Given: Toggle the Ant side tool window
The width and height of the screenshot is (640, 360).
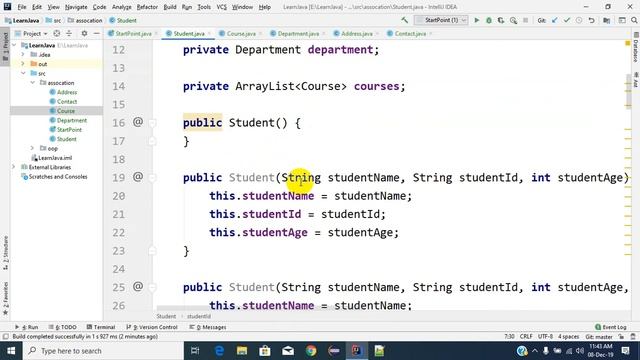Looking at the screenshot, I should pyautogui.click(x=636, y=80).
